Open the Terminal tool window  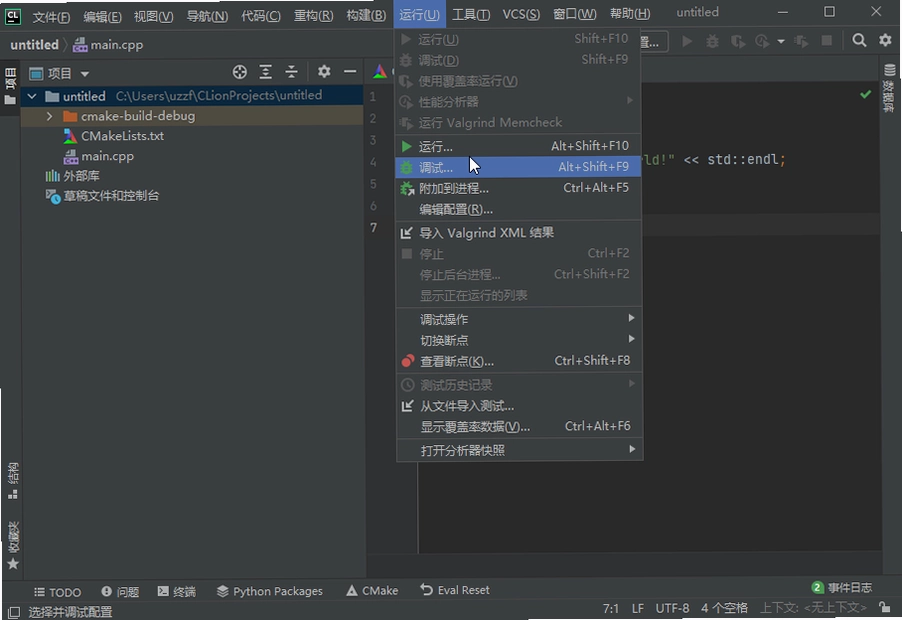177,591
